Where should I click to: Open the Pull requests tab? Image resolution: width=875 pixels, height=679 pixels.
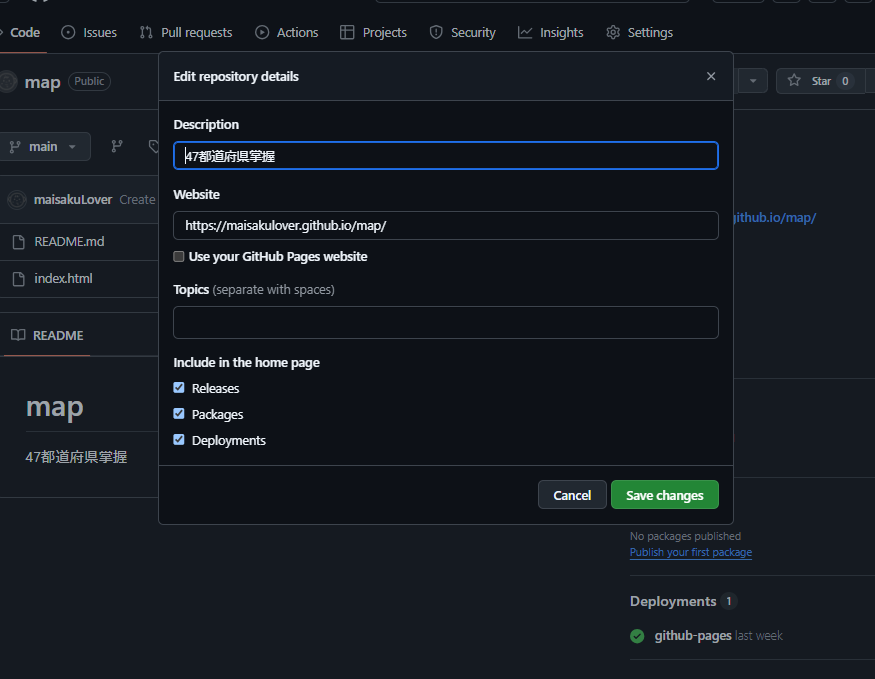(x=186, y=32)
